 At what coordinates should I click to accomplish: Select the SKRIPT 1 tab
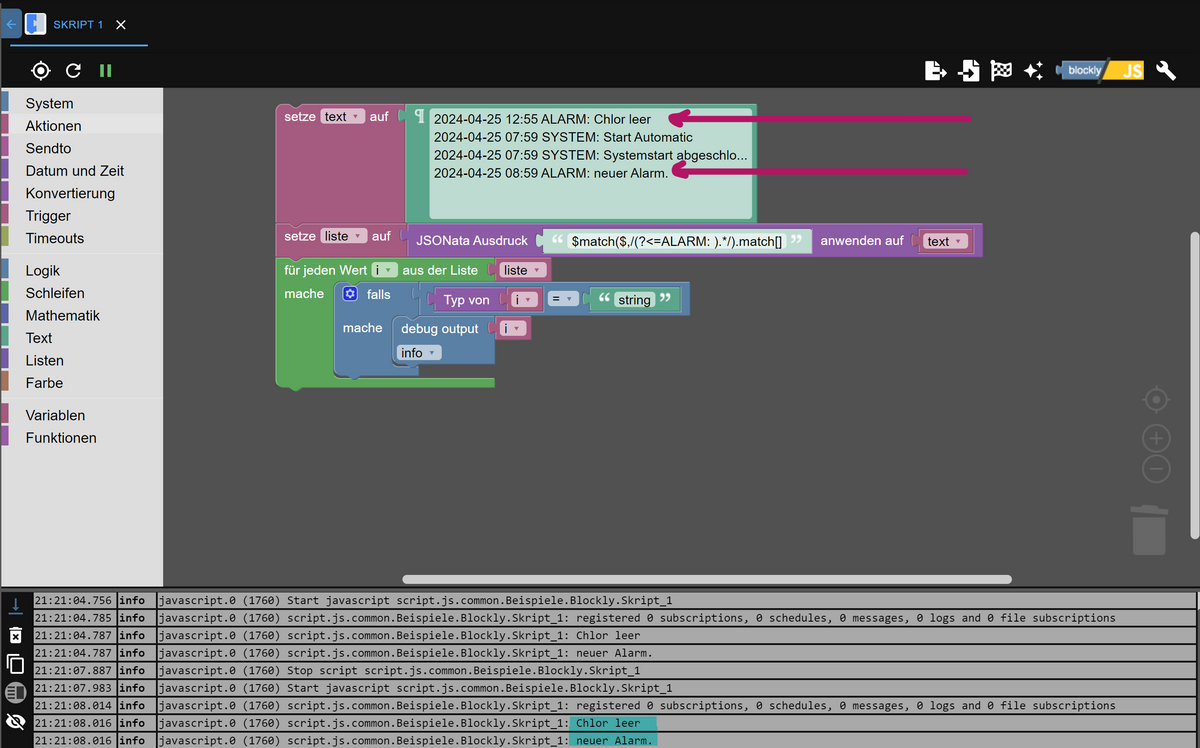(x=78, y=24)
